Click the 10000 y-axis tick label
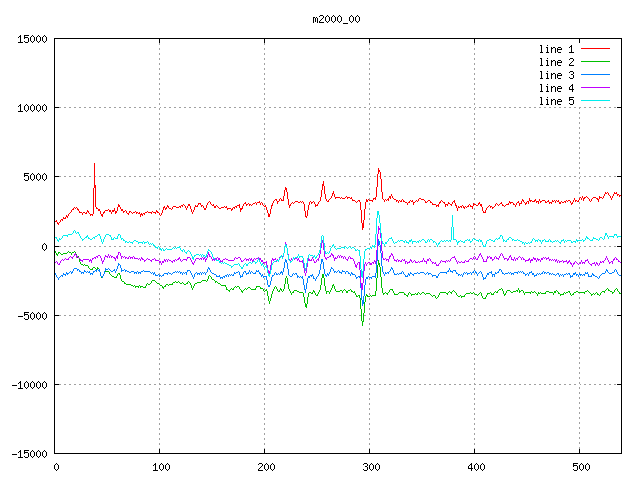640x480 pixels. pos(32,108)
